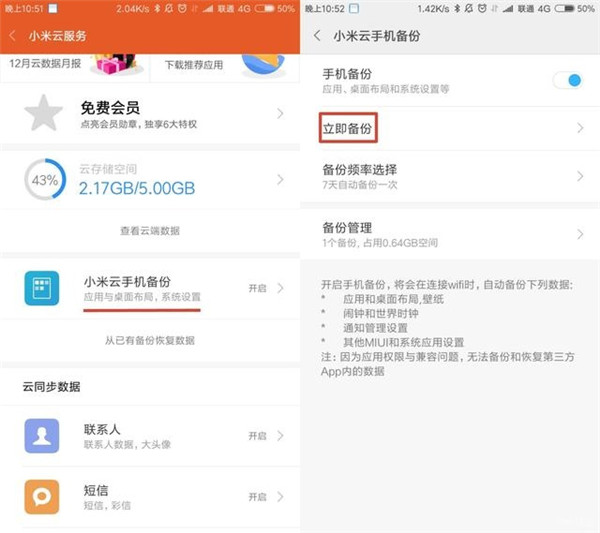
Task: Tap 开启 status on 小米云手机备份 row
Action: pos(257,288)
